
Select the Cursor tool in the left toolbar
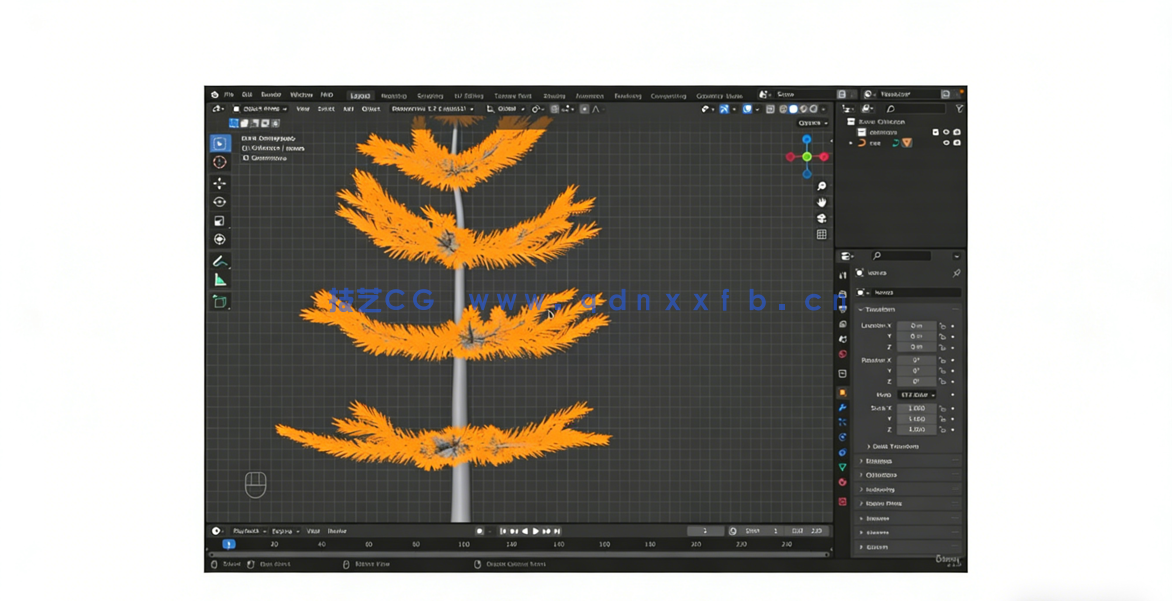coord(220,162)
